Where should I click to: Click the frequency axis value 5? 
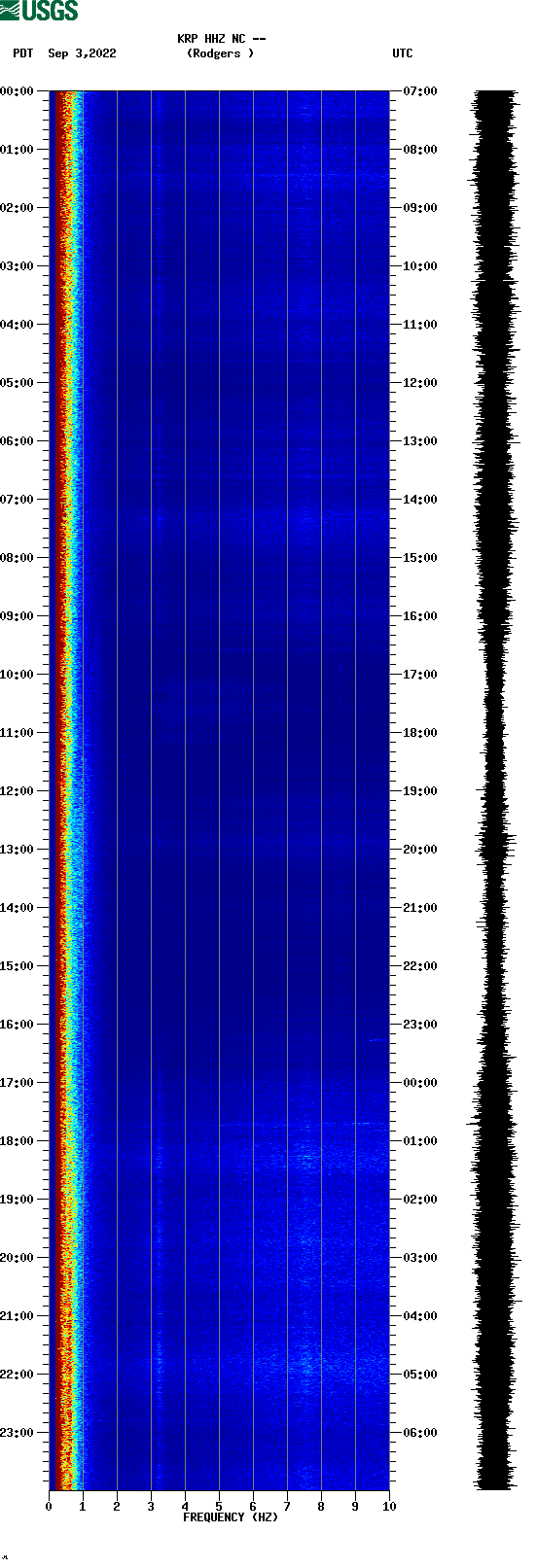[219, 1507]
